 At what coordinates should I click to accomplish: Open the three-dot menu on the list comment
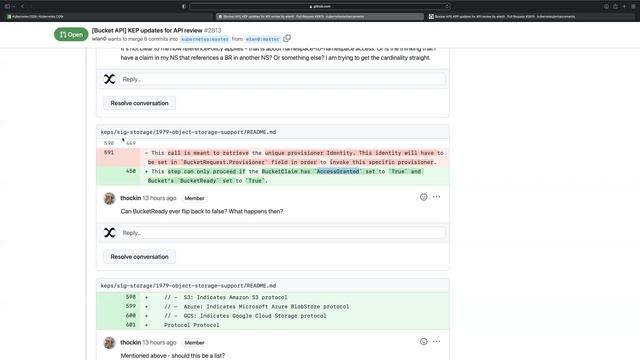[x=436, y=342]
